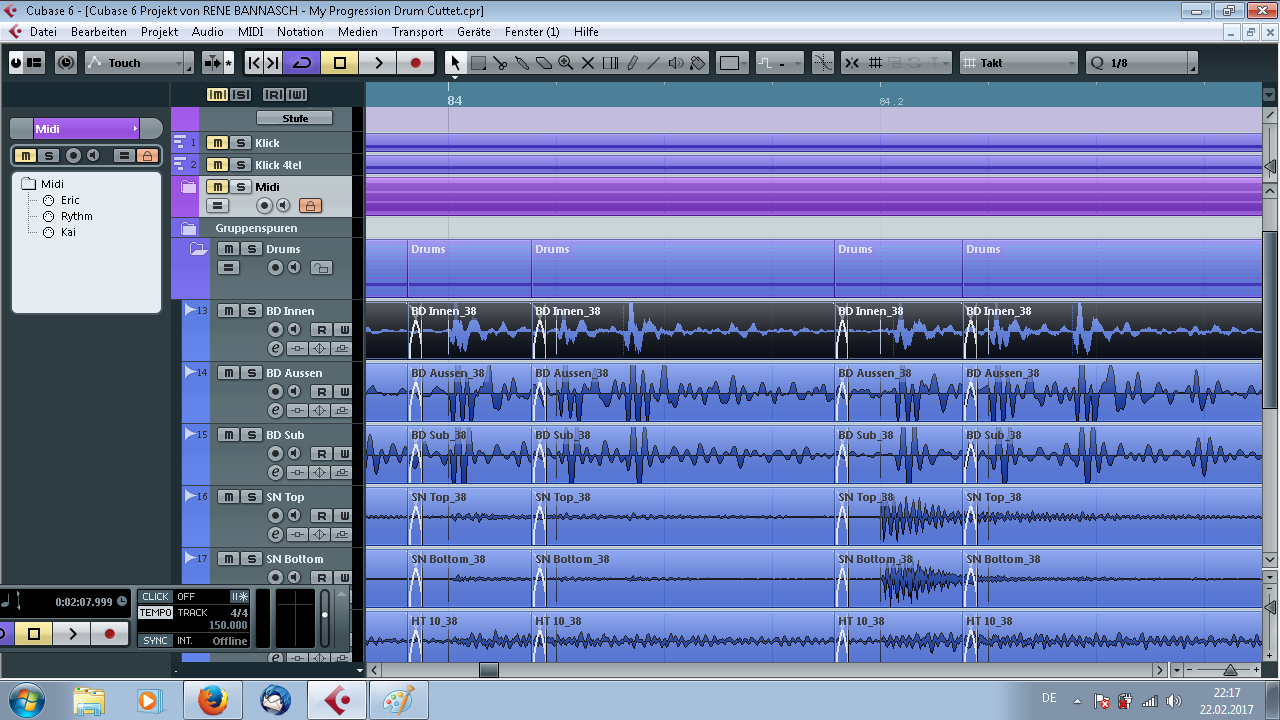Toggle Snap on/off in toolbar
1280x720 pixels.
click(851, 63)
